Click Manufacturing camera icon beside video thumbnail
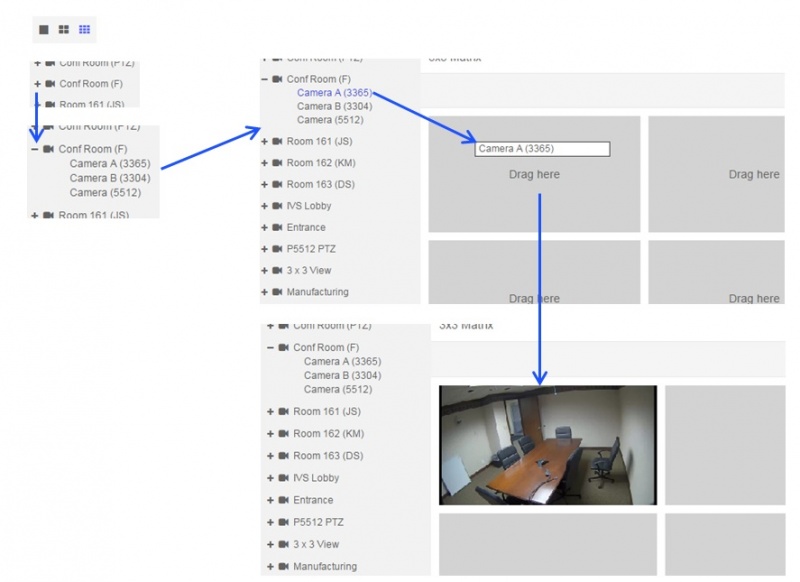Screen dimensions: 800x582 point(284,566)
